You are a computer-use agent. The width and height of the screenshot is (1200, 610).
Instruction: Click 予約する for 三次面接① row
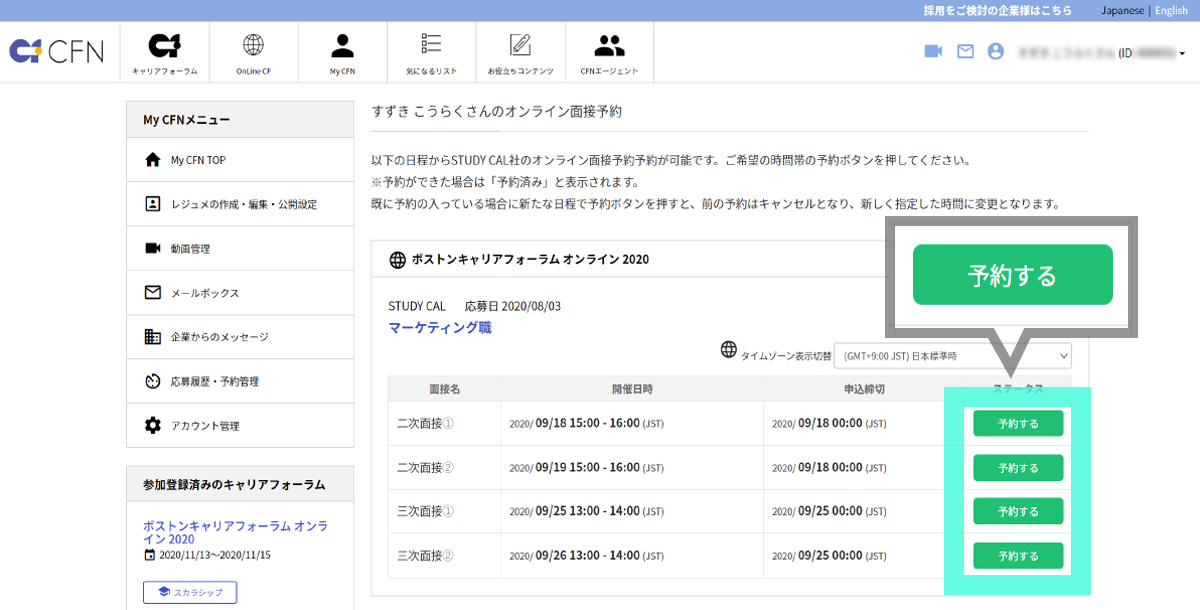[x=1018, y=512]
